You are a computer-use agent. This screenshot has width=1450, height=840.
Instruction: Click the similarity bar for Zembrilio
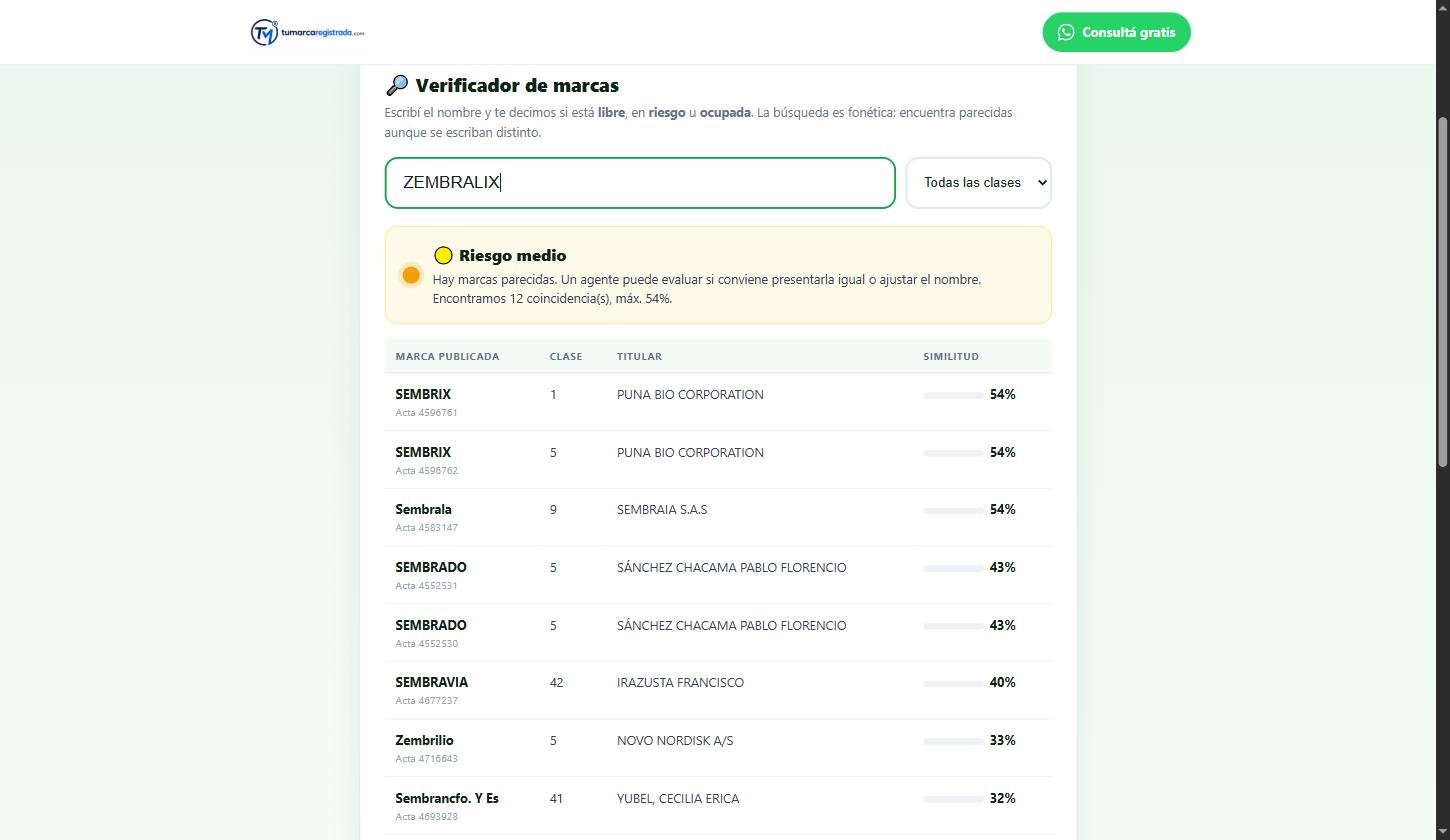tap(953, 741)
